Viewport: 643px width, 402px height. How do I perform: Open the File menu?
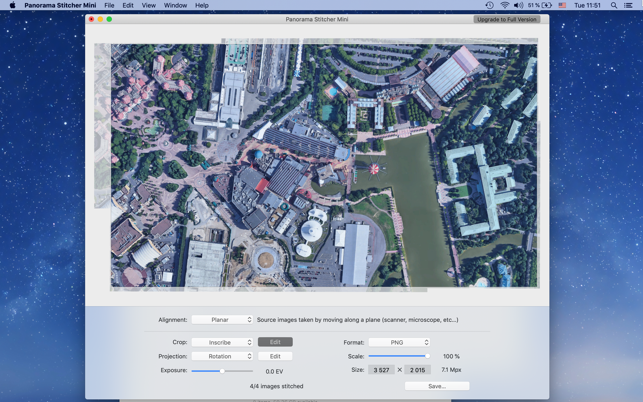pos(109,5)
